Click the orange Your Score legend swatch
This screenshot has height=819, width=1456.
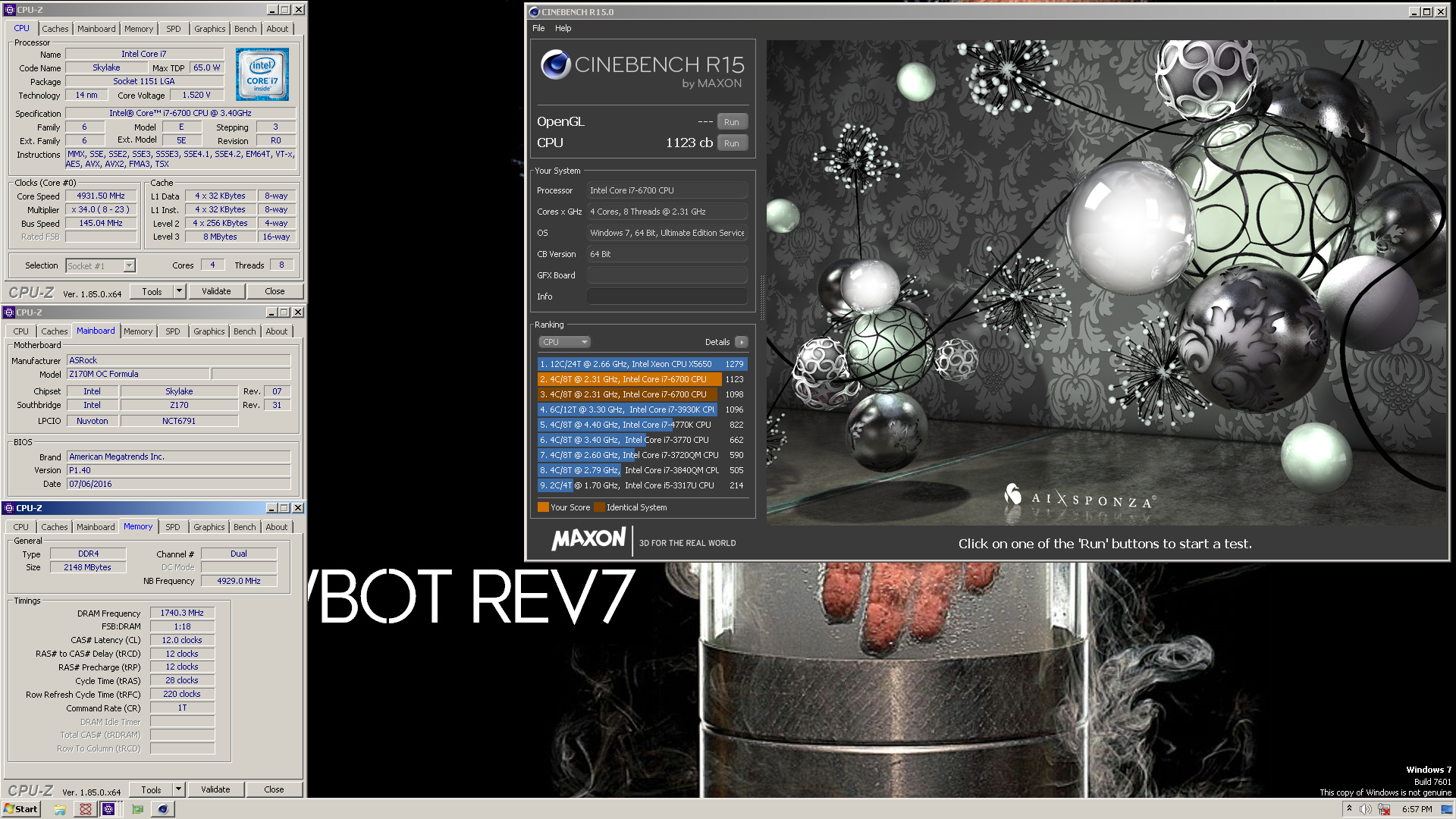[543, 507]
